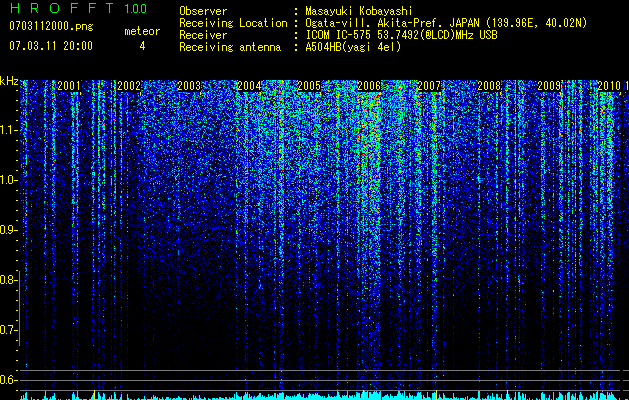Click the 2008 time marker
The width and height of the screenshot is (629, 400).
(489, 86)
